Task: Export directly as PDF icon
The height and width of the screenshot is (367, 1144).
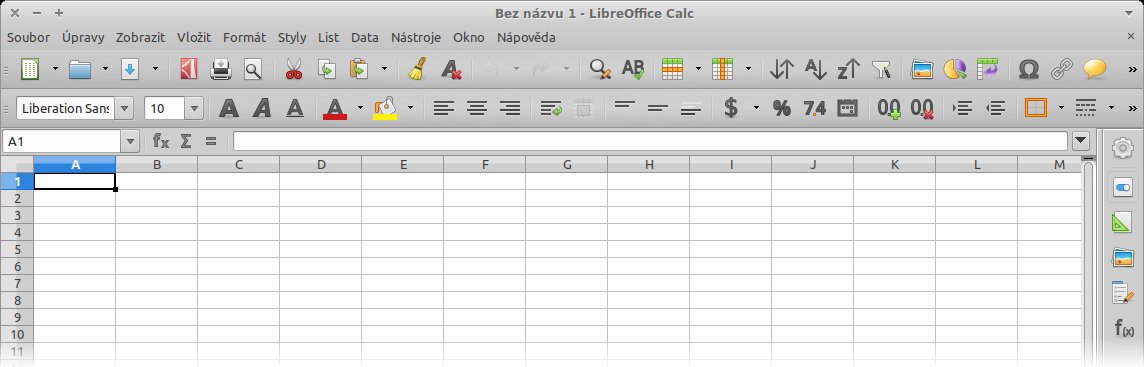Action: 189,69
